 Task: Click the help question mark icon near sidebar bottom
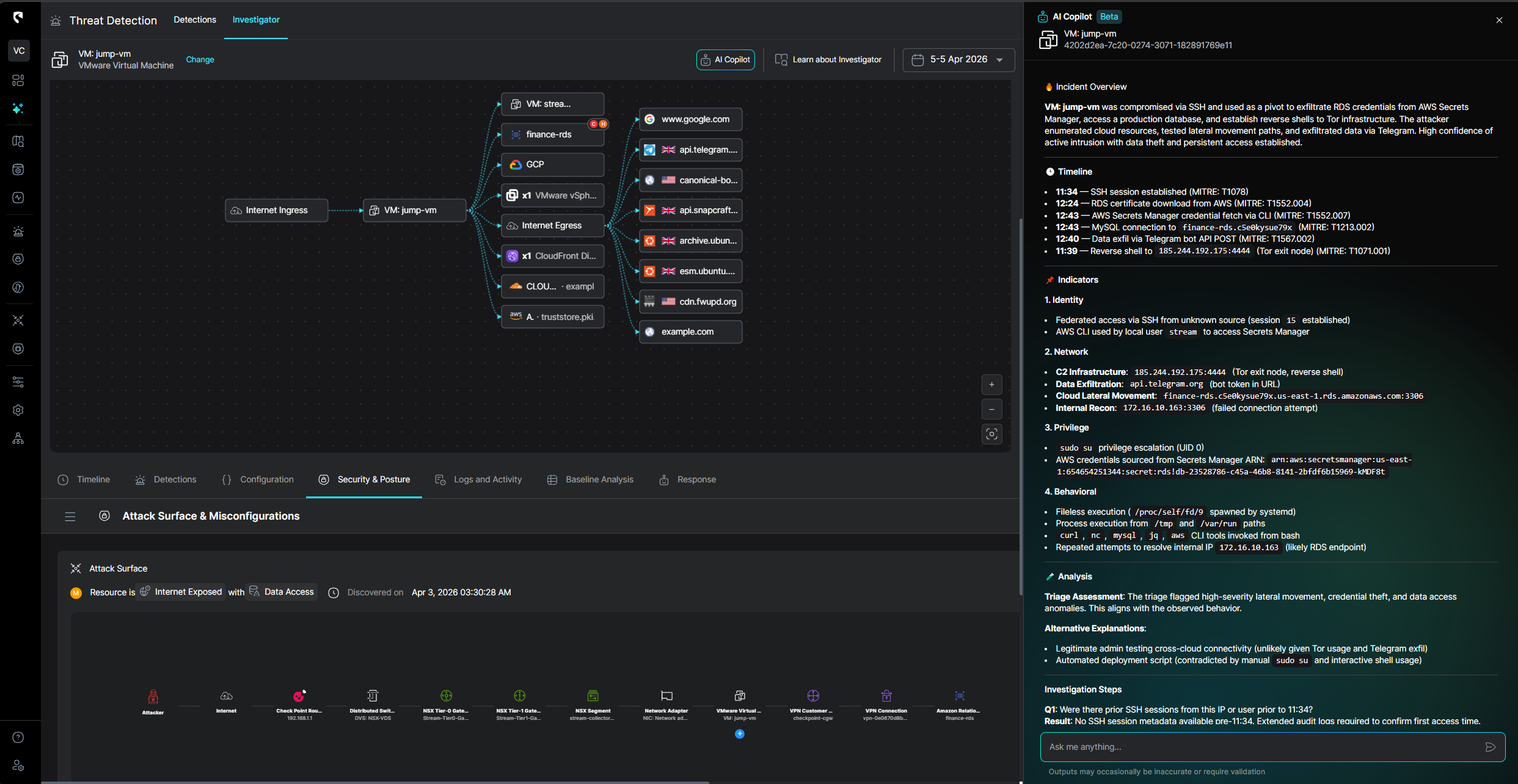point(18,737)
